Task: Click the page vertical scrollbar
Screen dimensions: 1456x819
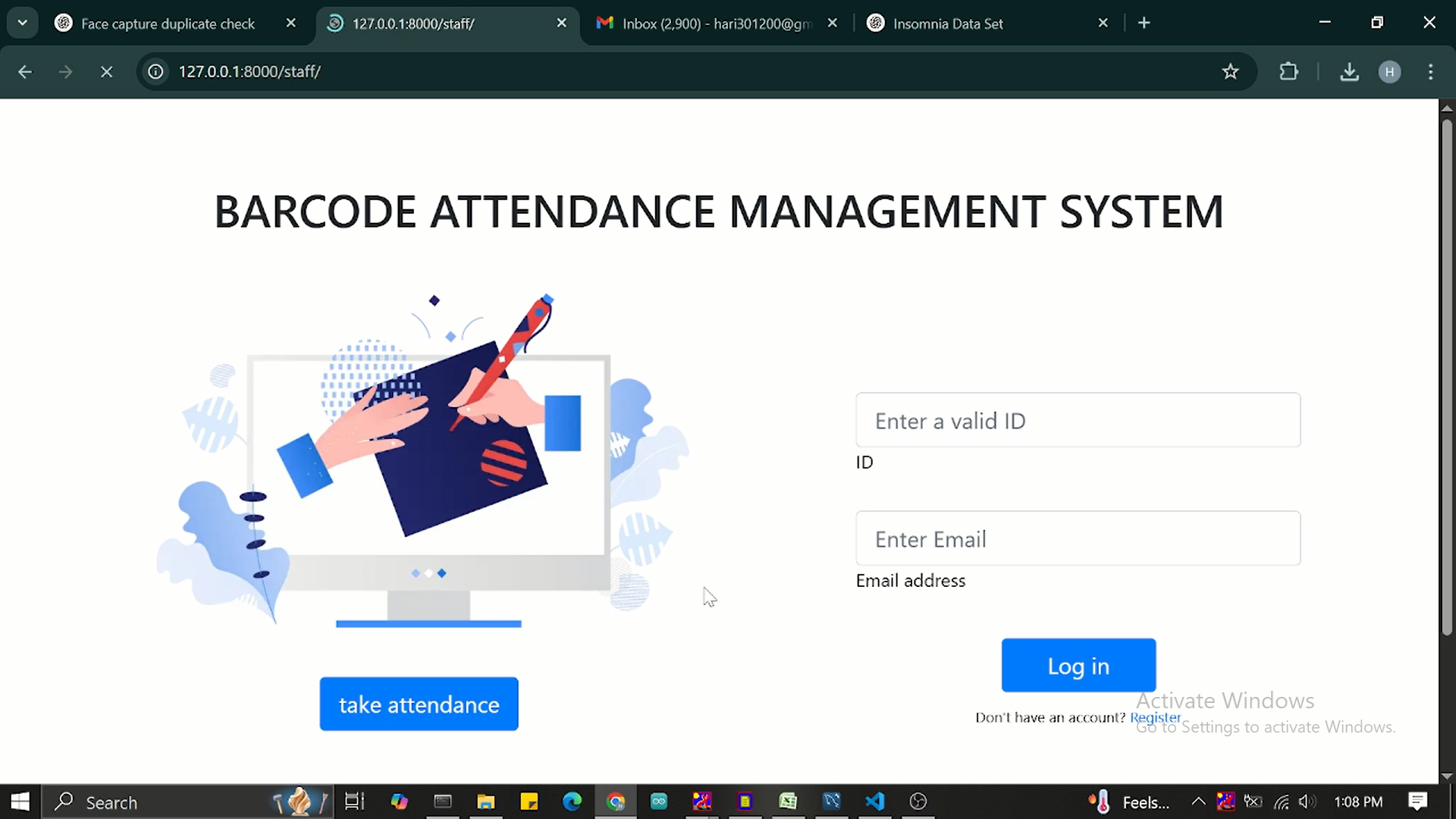Action: click(x=1447, y=377)
